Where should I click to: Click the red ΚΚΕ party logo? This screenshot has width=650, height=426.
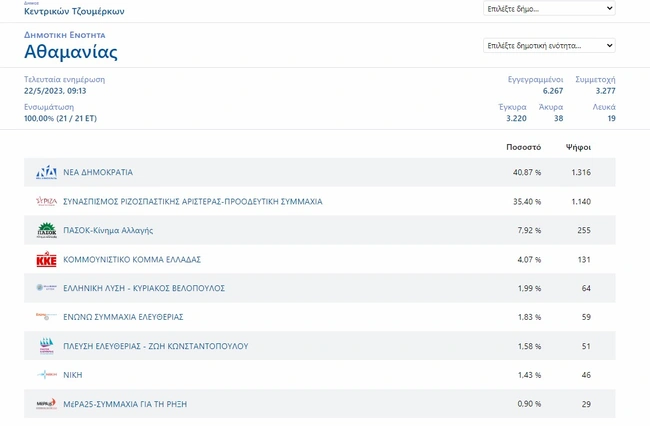(x=46, y=260)
